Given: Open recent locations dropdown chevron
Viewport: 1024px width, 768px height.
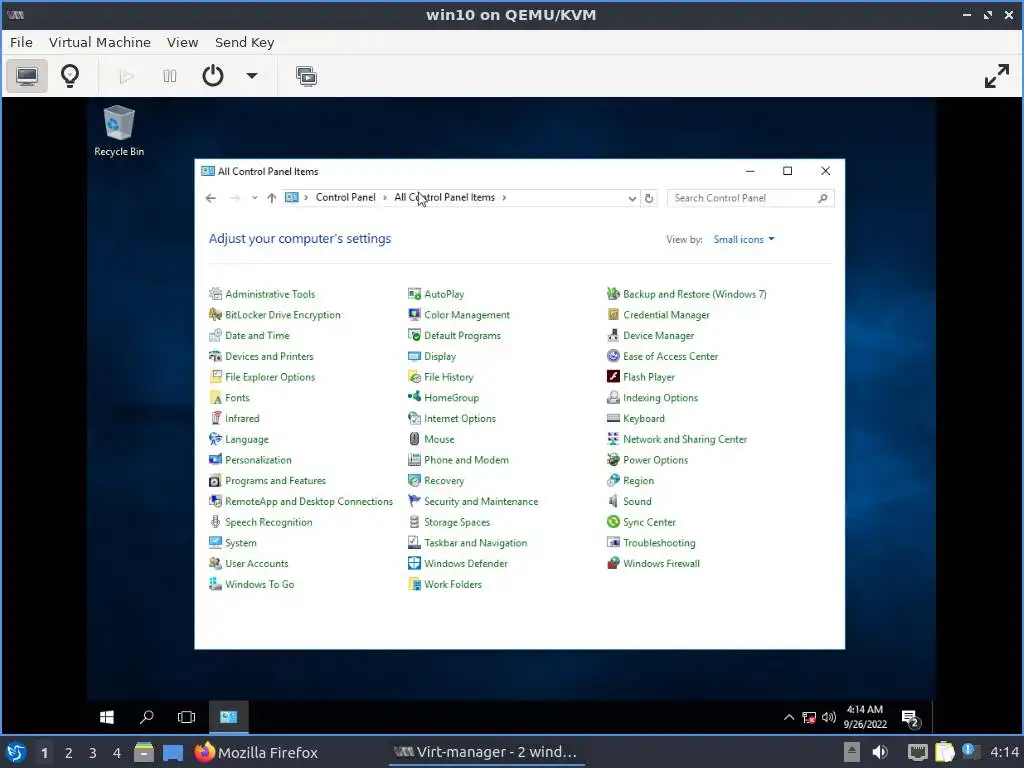Looking at the screenshot, I should pos(255,198).
